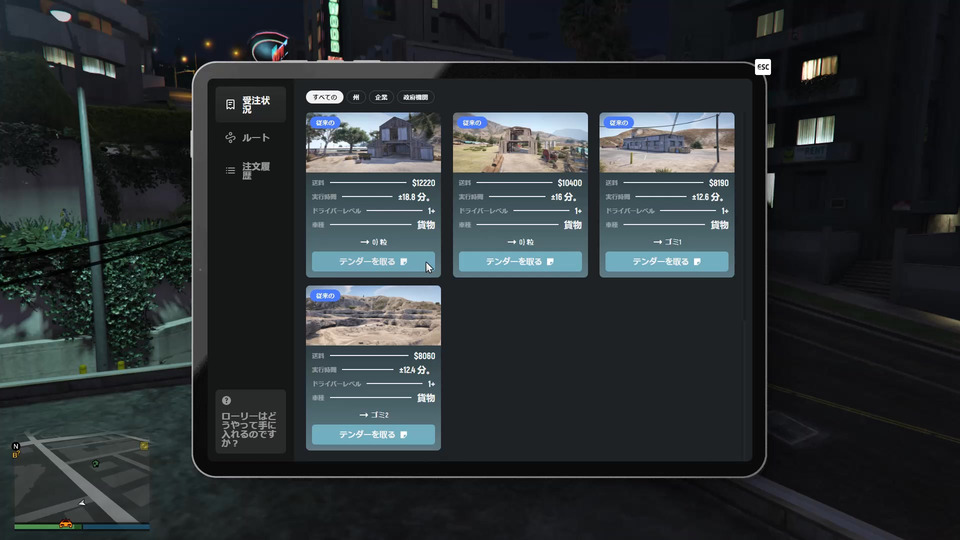Click the tender icon on the $12220 button

[403, 261]
